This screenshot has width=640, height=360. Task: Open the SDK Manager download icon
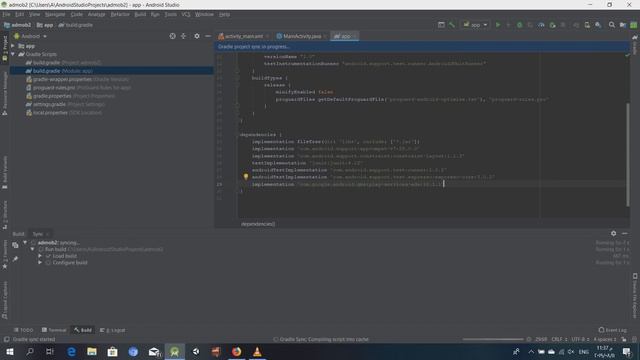(x=598, y=25)
